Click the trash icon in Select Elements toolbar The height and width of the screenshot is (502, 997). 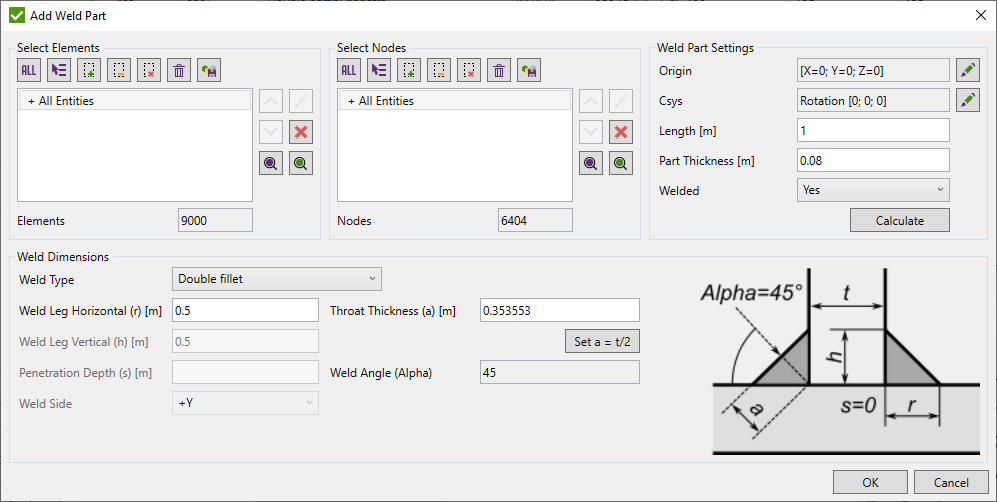pos(179,70)
